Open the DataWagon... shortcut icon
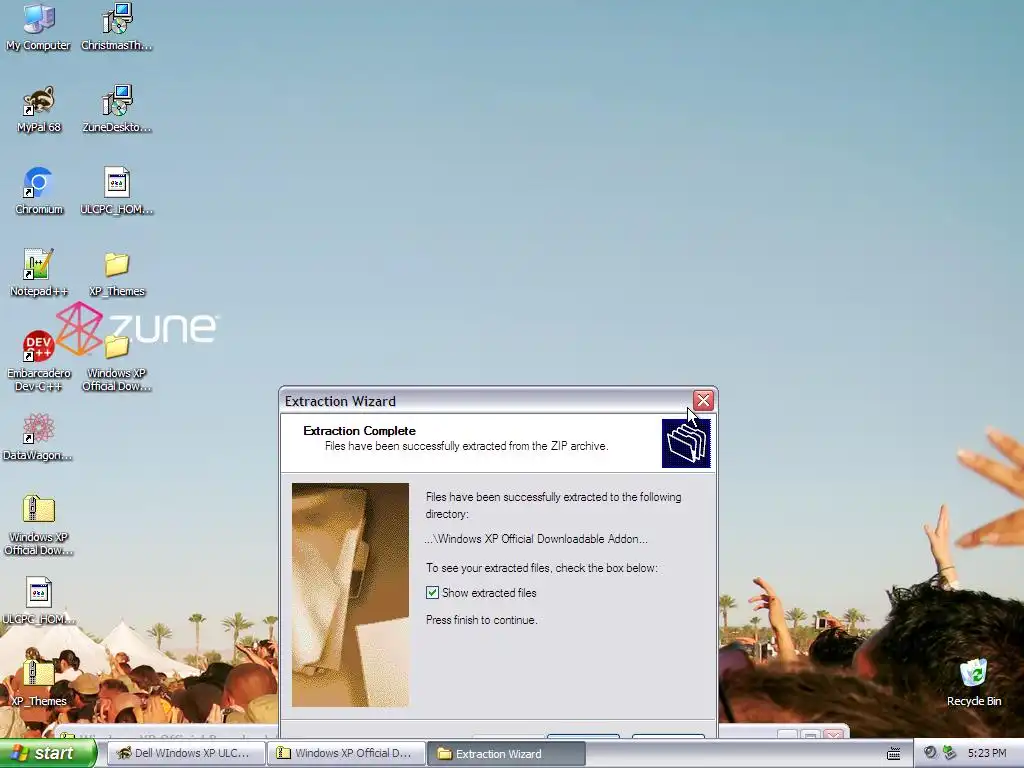Image resolution: width=1024 pixels, height=768 pixels. [38, 437]
